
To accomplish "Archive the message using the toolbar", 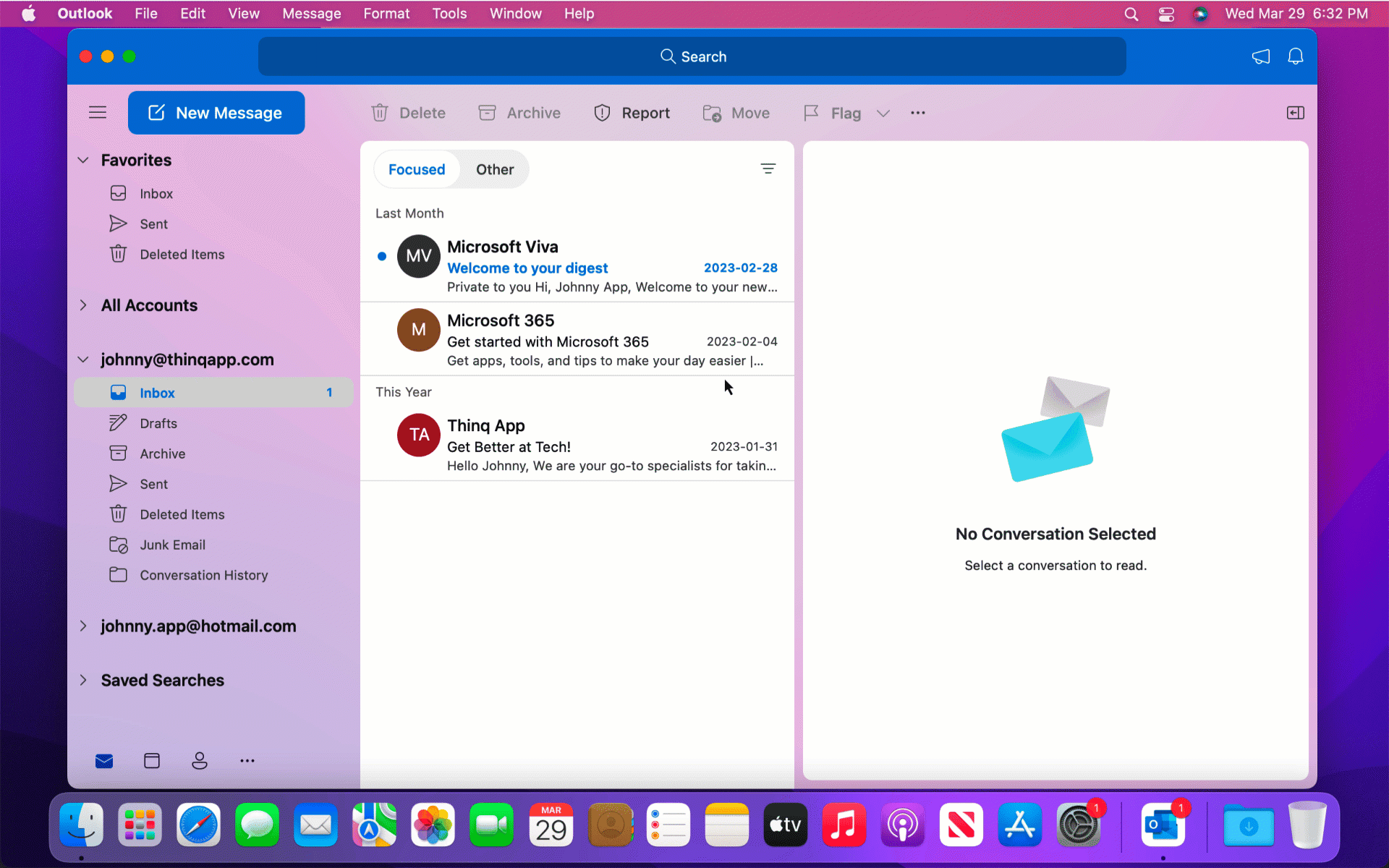I will point(519,113).
